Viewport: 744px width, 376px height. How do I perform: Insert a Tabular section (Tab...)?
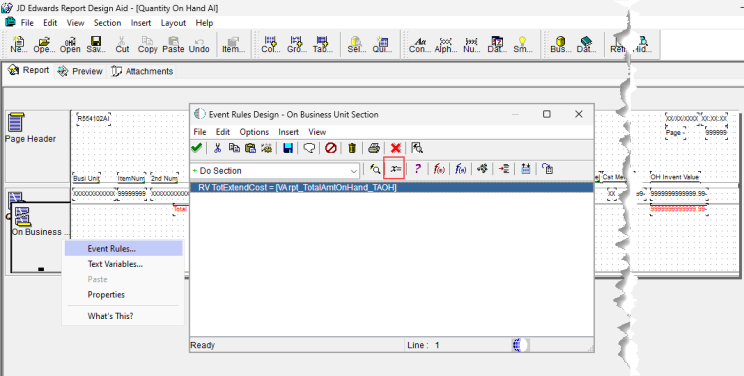click(x=322, y=45)
